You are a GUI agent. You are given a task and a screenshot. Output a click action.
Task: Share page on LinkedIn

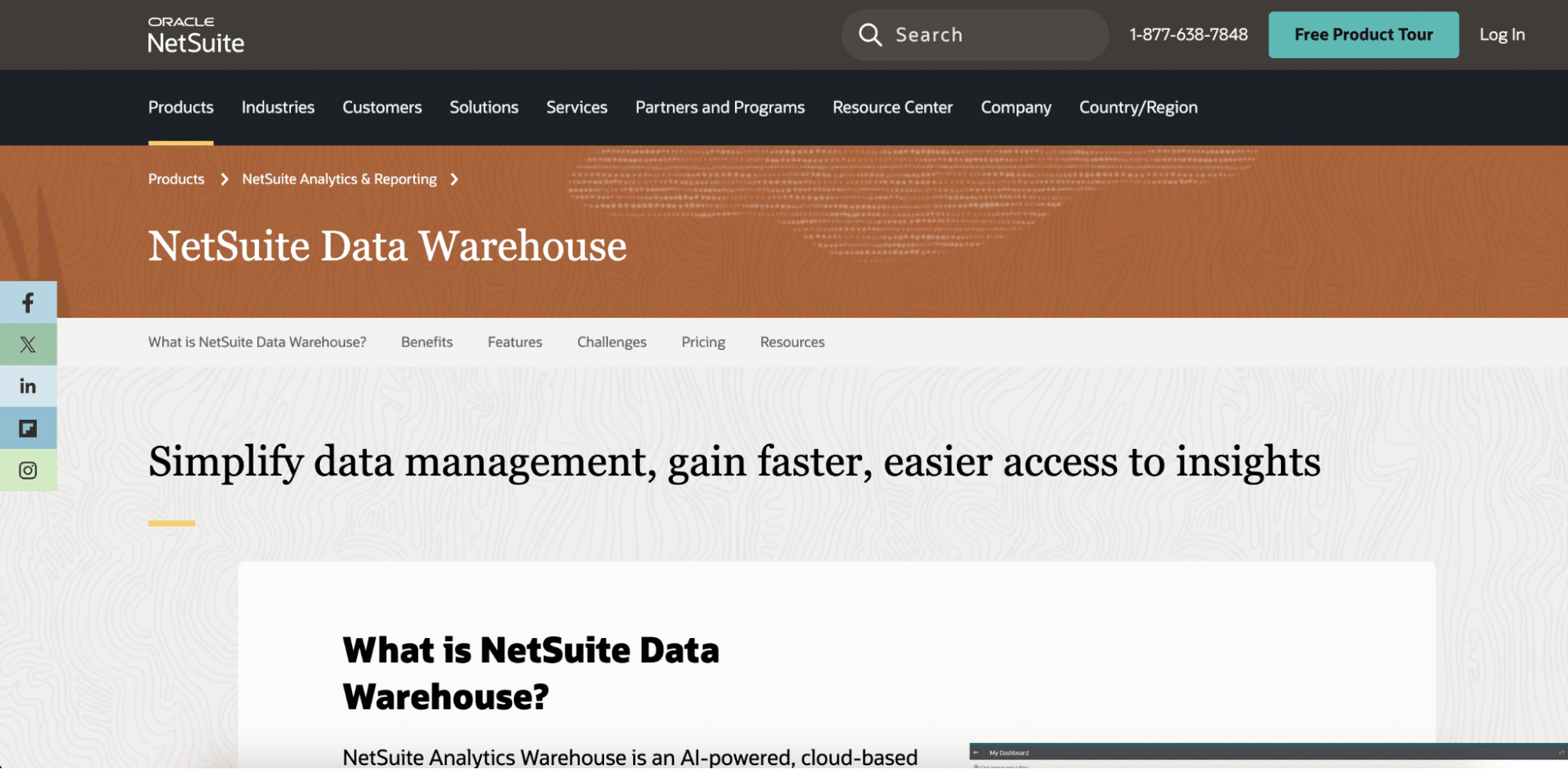pos(28,386)
